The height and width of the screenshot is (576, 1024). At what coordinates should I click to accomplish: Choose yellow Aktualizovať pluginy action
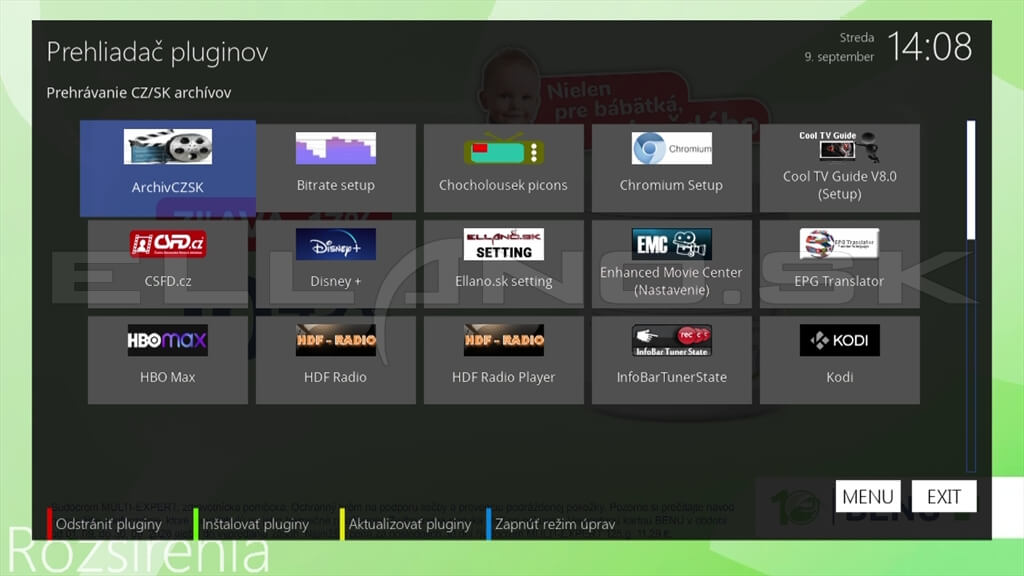pos(406,524)
